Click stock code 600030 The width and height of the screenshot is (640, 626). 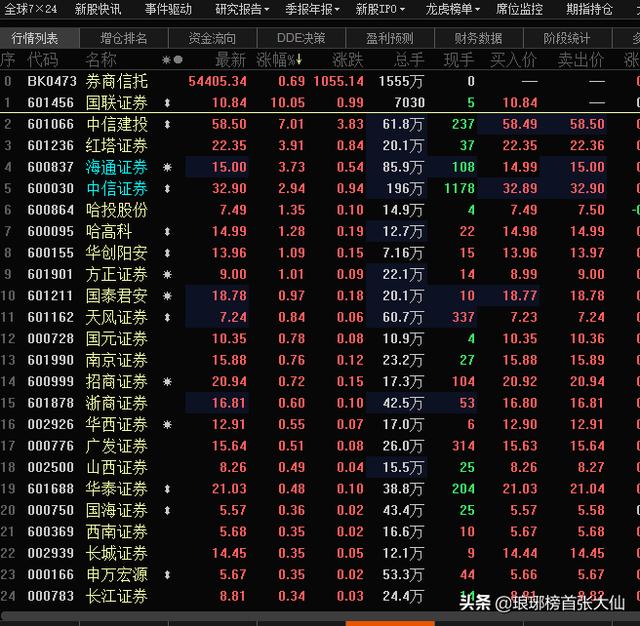(51, 189)
